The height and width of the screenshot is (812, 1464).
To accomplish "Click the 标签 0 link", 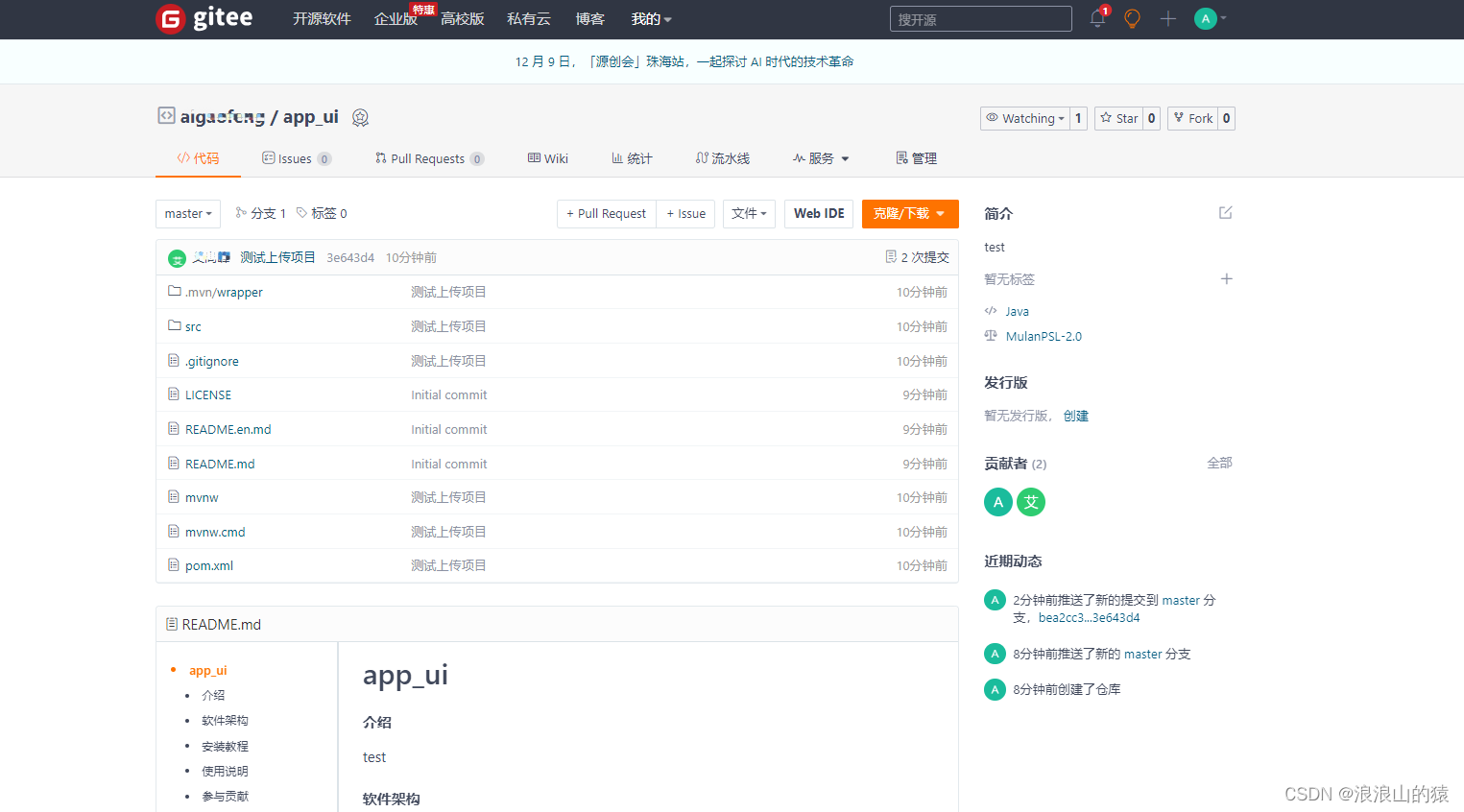I will (x=323, y=213).
